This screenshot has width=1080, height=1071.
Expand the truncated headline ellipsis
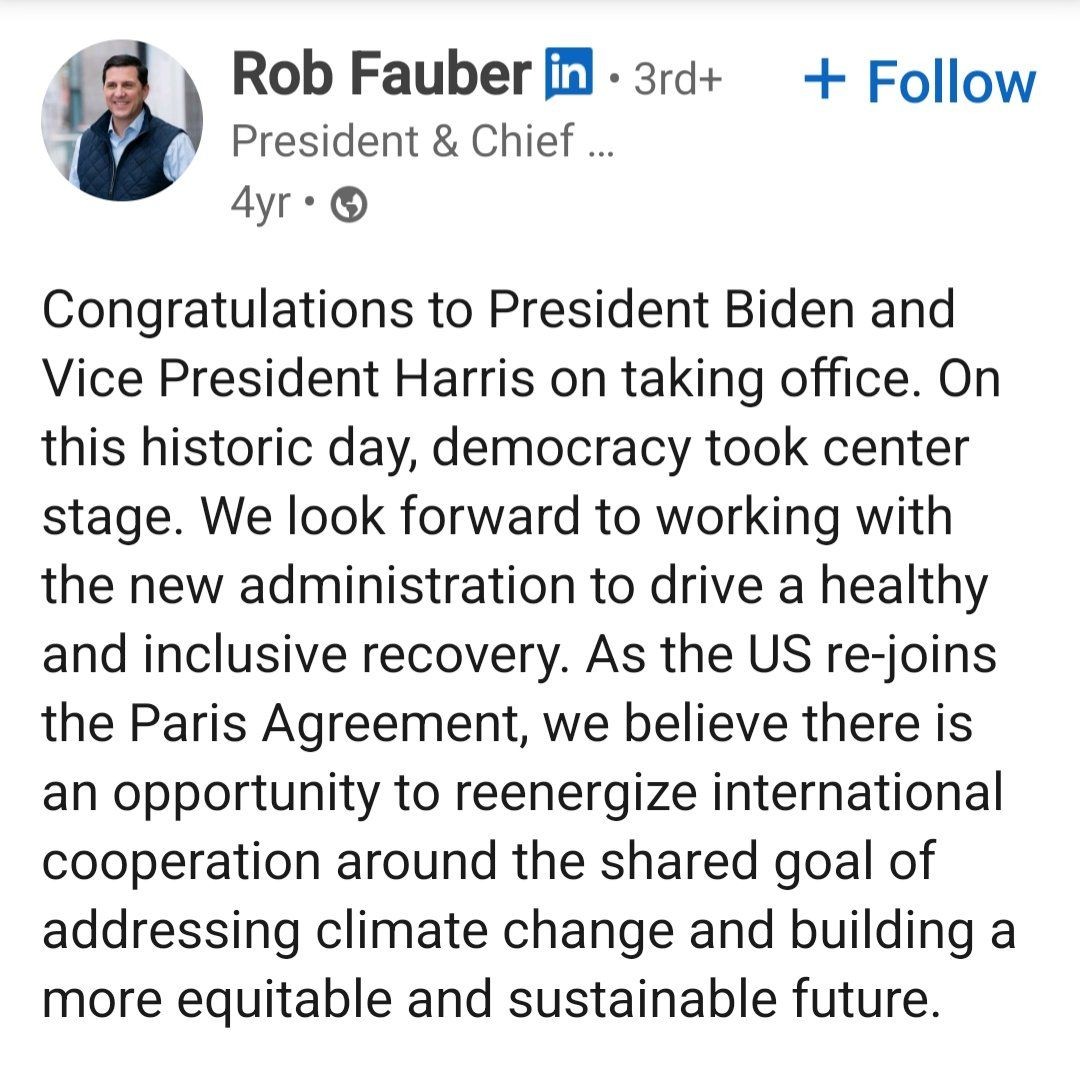click(x=601, y=153)
